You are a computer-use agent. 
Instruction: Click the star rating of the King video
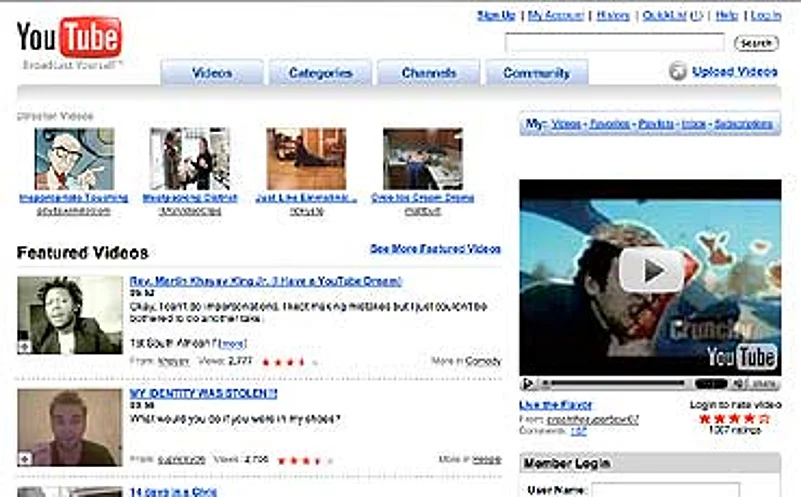pyautogui.click(x=290, y=362)
